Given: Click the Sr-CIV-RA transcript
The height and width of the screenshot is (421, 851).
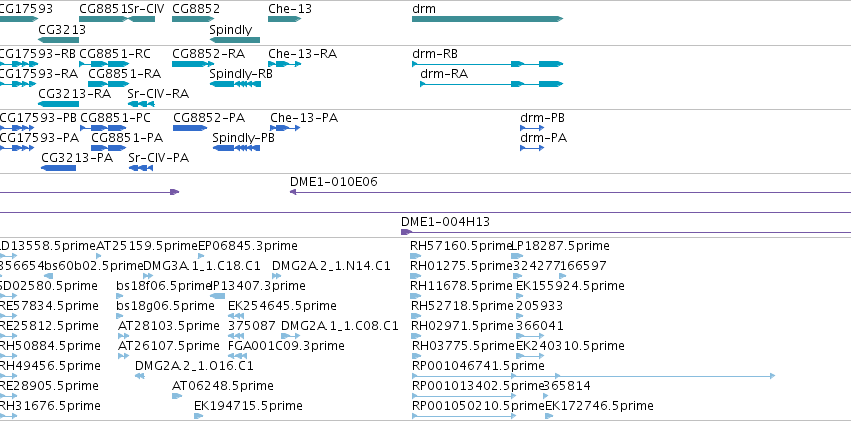Looking at the screenshot, I should [x=141, y=104].
